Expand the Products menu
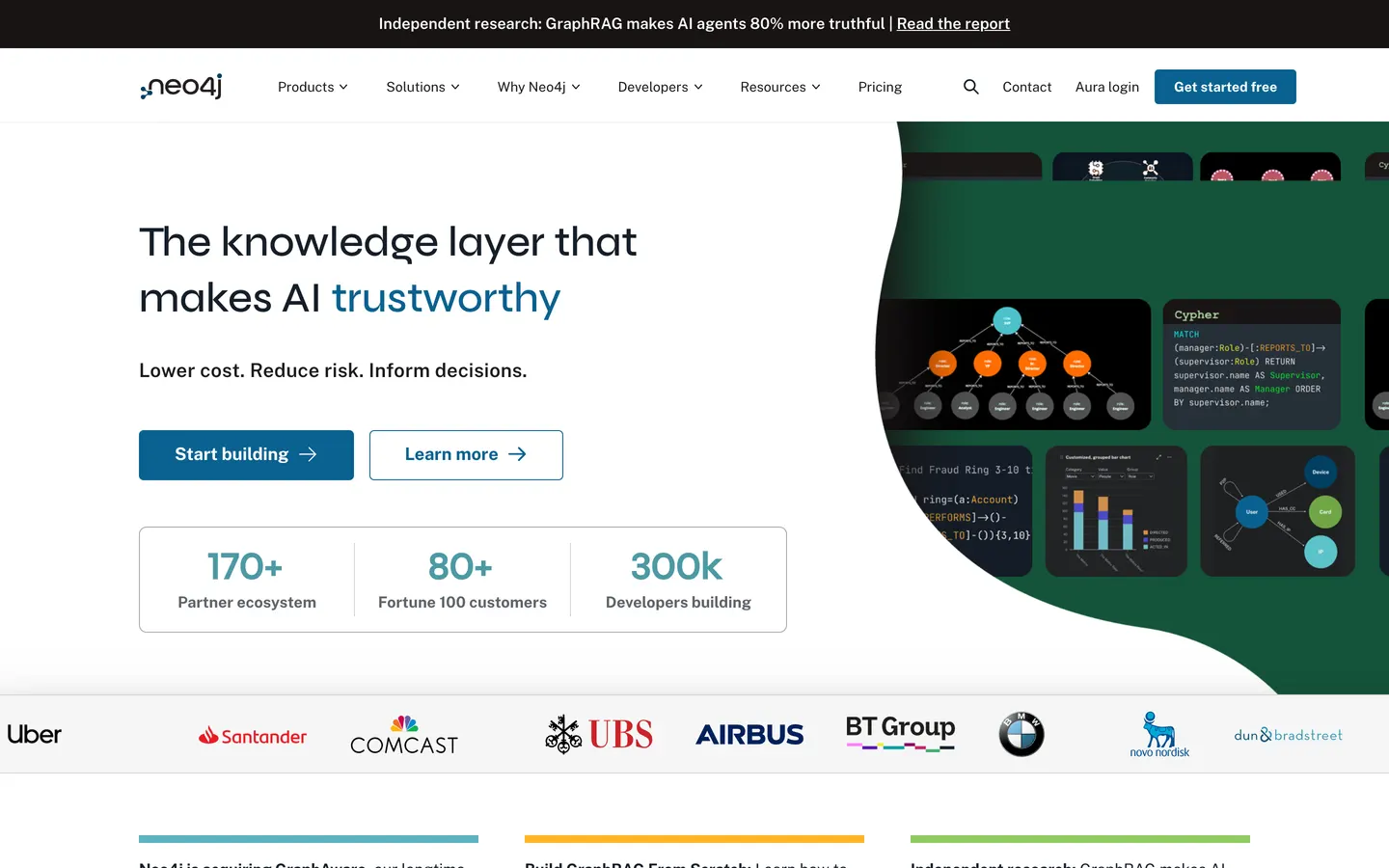The width and height of the screenshot is (1389, 868). coord(313,87)
